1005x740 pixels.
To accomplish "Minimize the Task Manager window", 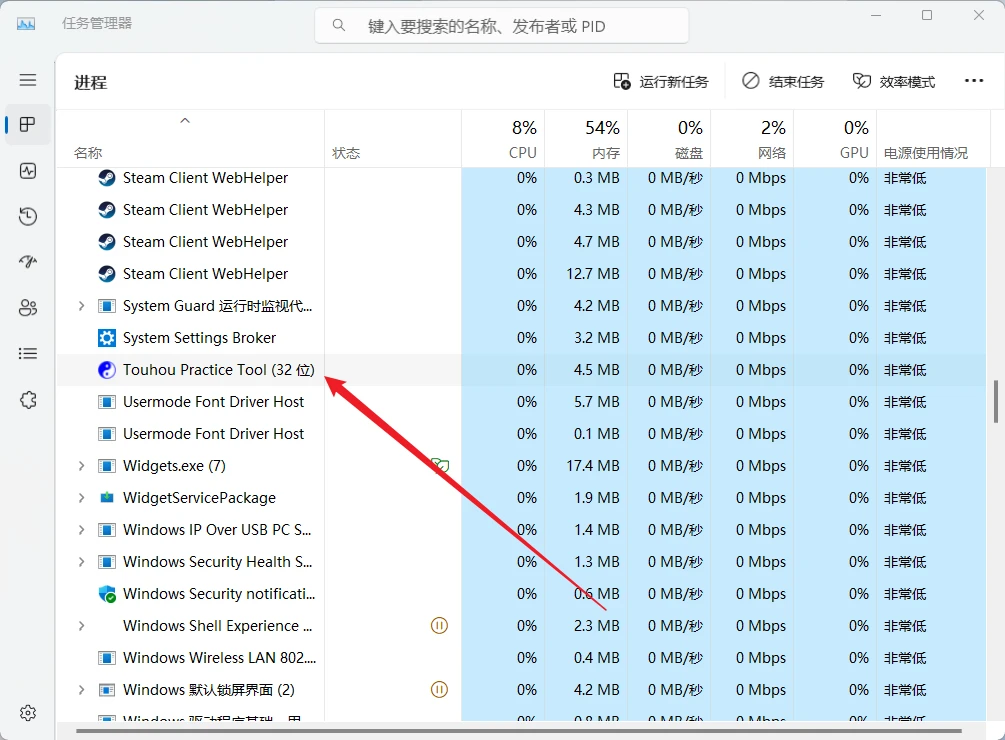I will (876, 15).
